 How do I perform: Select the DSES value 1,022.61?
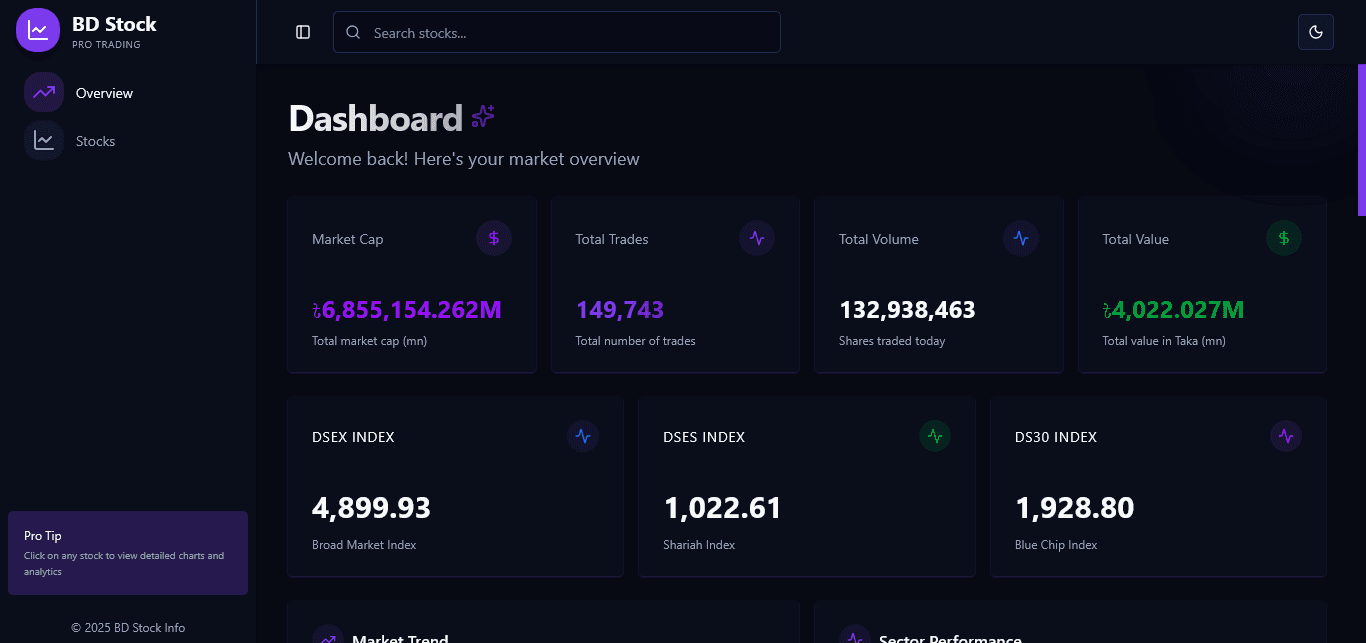tap(722, 508)
